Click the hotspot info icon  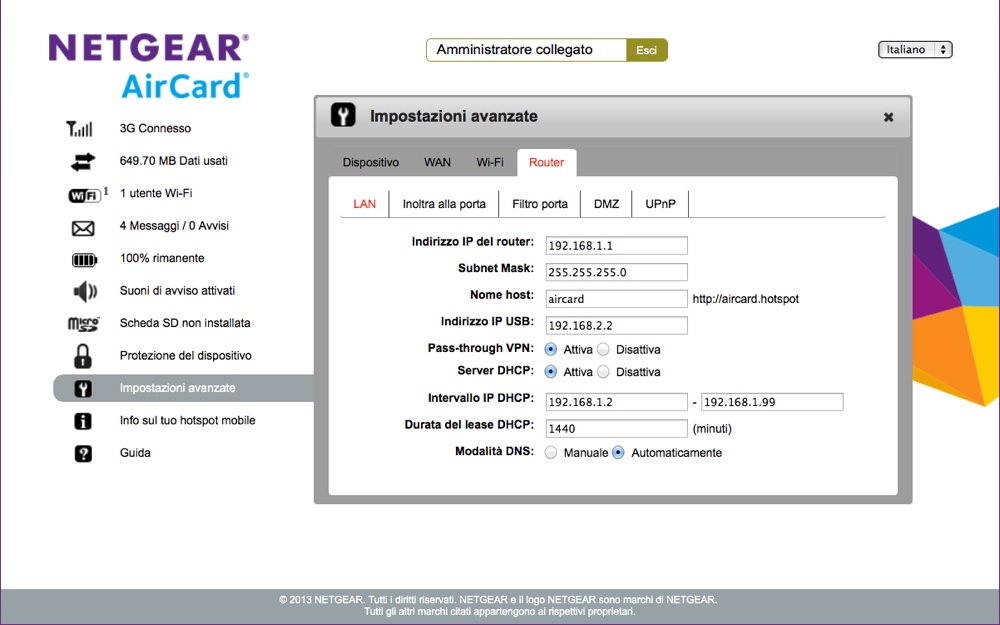[83, 421]
